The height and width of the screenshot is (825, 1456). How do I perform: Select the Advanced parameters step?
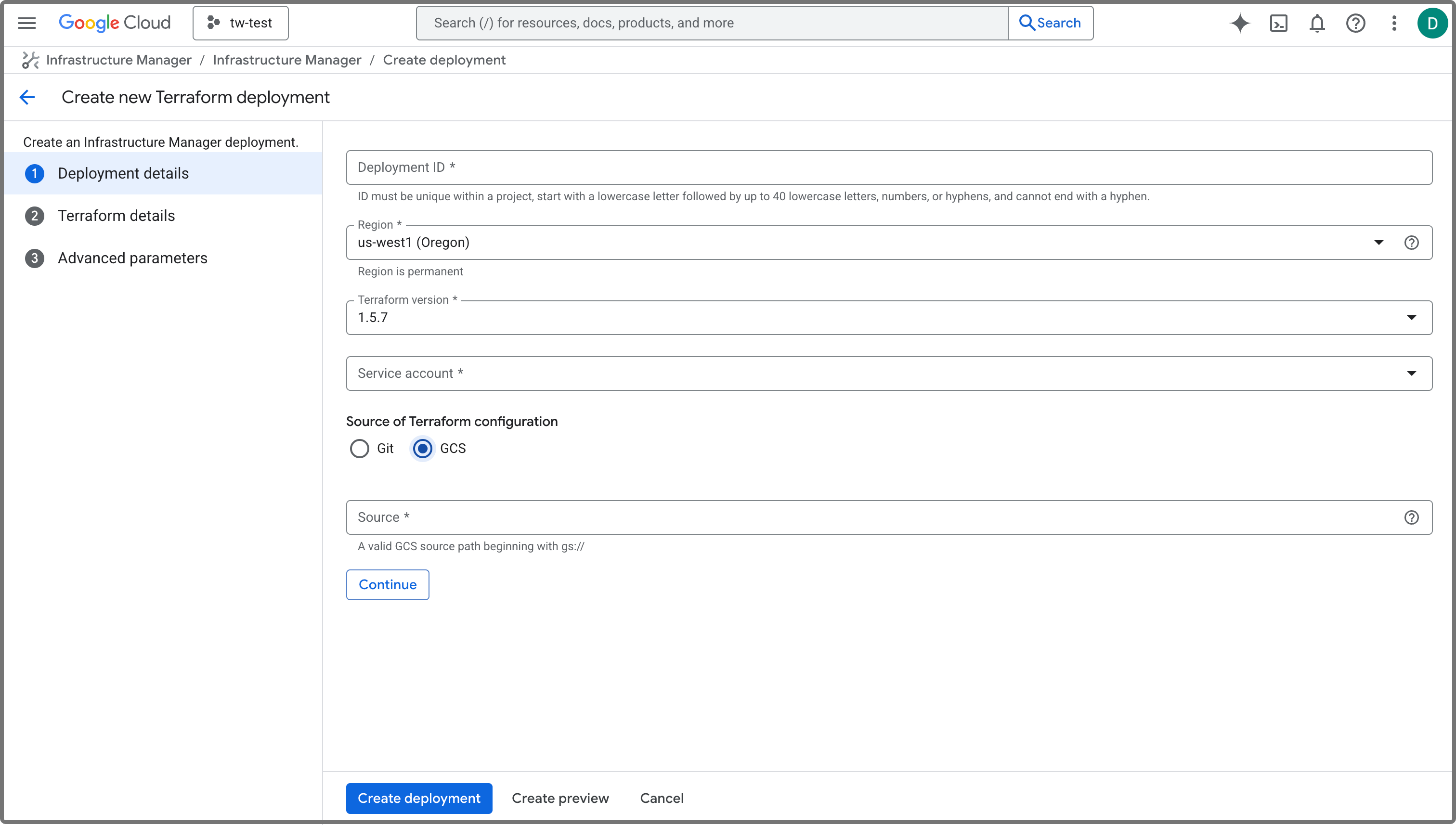(132, 258)
